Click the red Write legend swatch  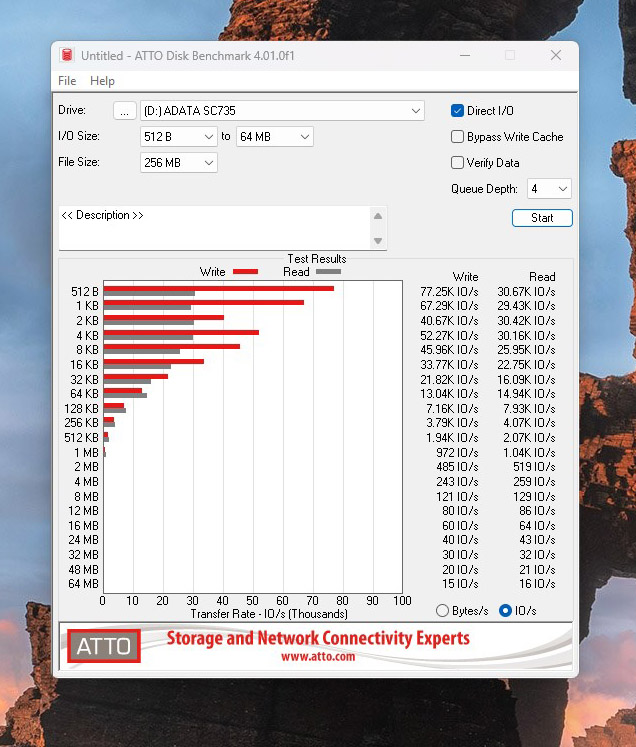click(245, 272)
